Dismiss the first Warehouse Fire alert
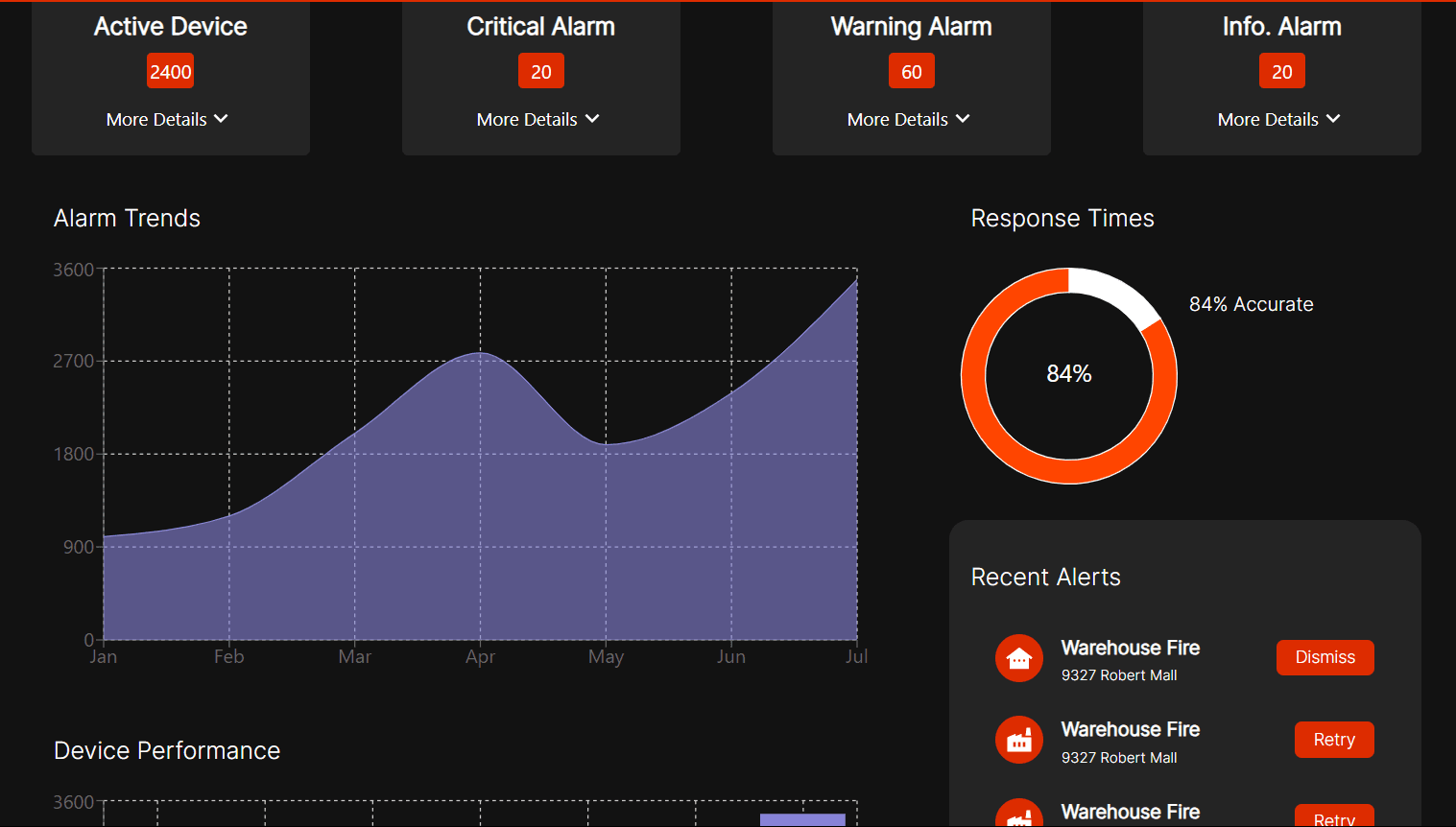This screenshot has width=1456, height=827. [x=1325, y=657]
